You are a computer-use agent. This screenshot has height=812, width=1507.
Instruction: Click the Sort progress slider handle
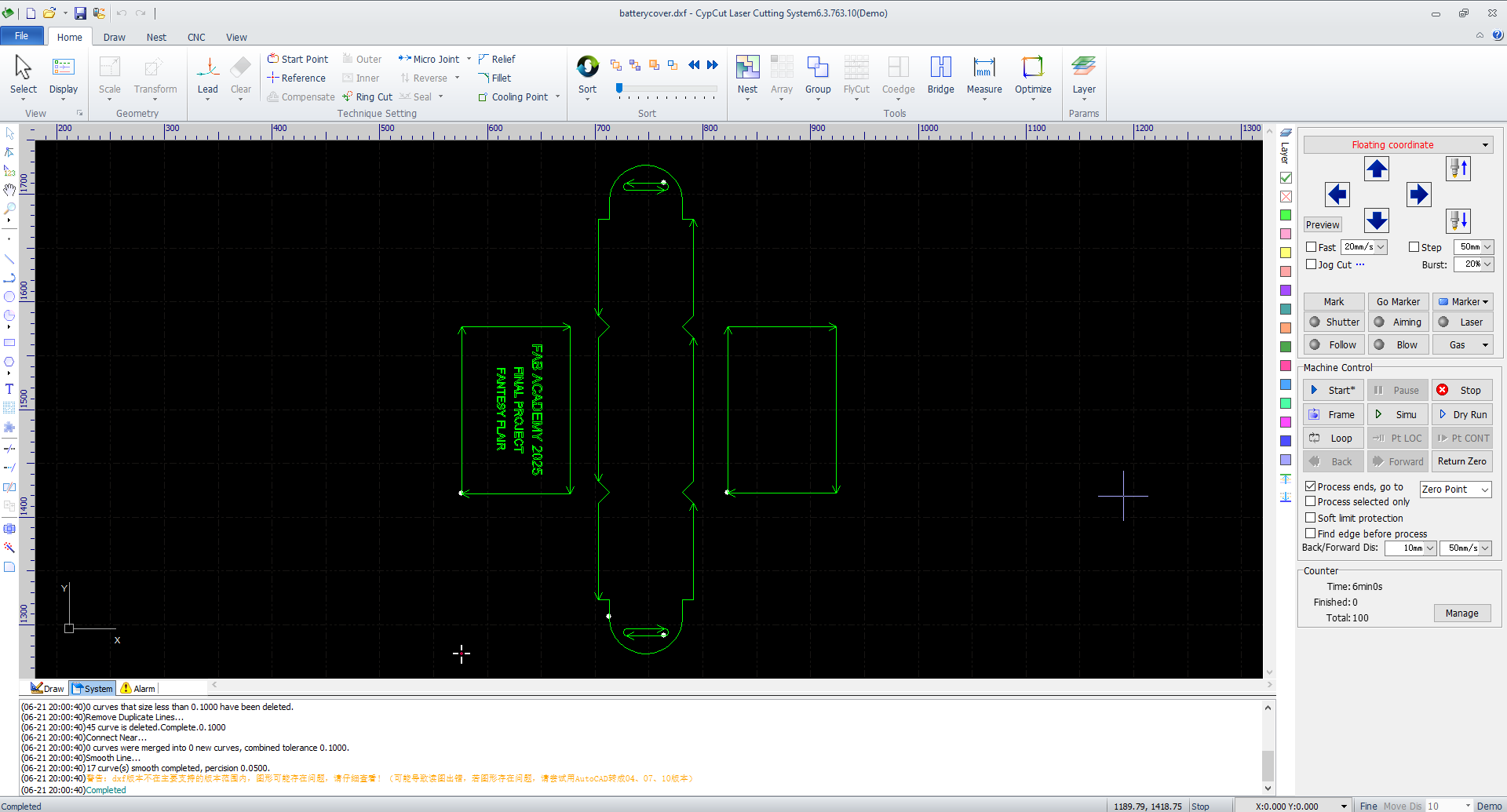tap(619, 89)
